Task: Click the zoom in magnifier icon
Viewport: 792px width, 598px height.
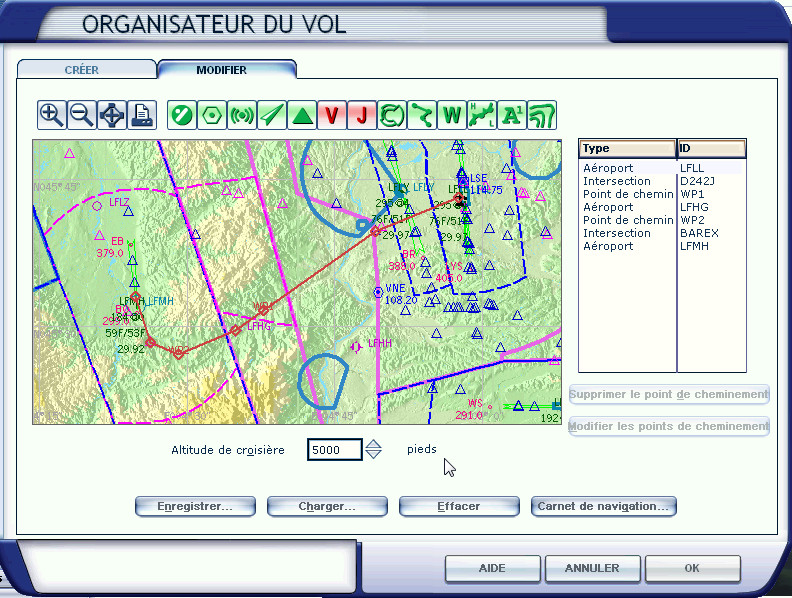Action: 51,115
